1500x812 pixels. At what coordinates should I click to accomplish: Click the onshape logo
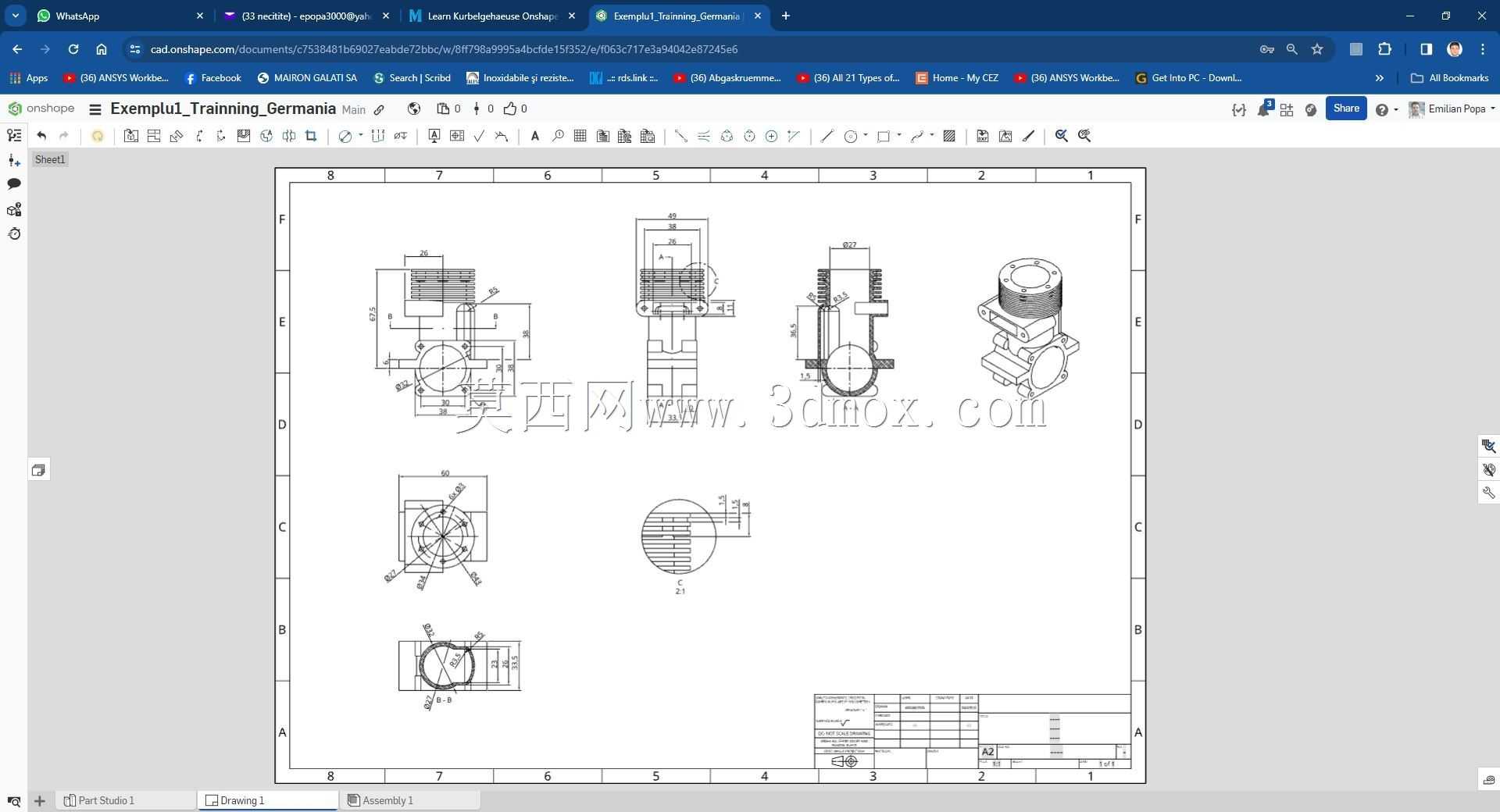41,109
